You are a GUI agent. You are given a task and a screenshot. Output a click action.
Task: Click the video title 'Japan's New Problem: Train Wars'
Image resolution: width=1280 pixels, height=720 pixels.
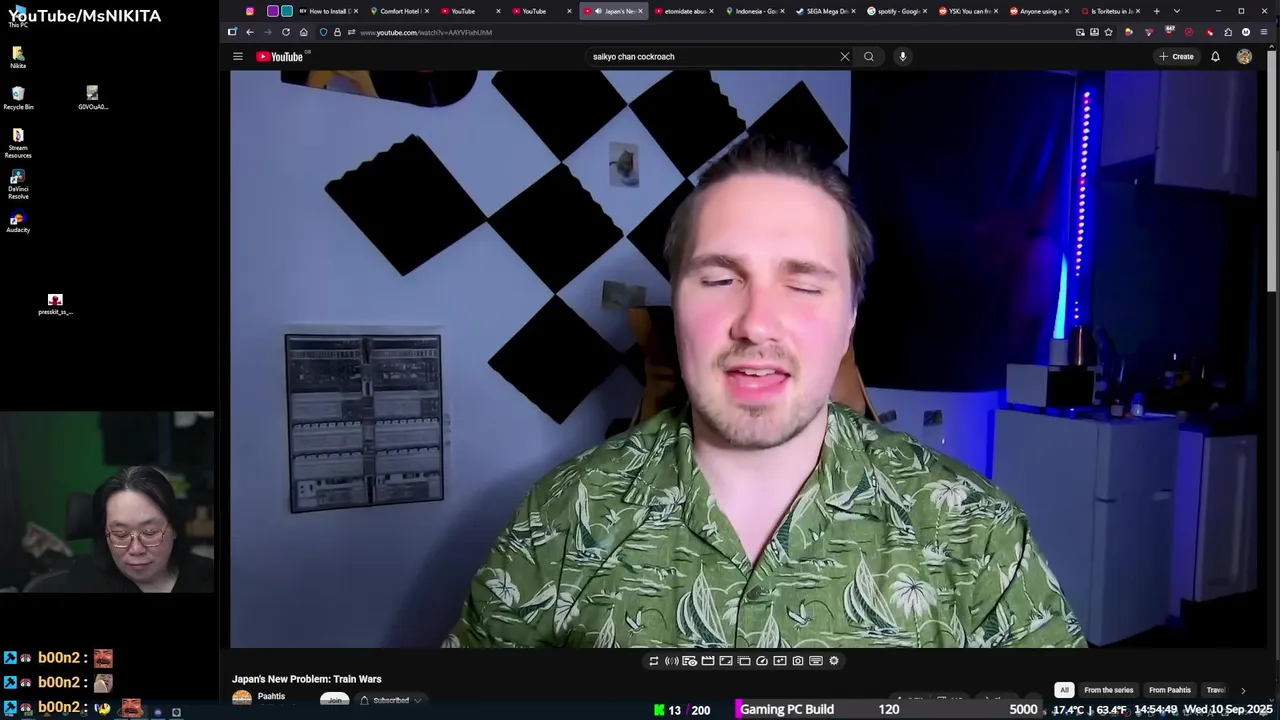[307, 679]
